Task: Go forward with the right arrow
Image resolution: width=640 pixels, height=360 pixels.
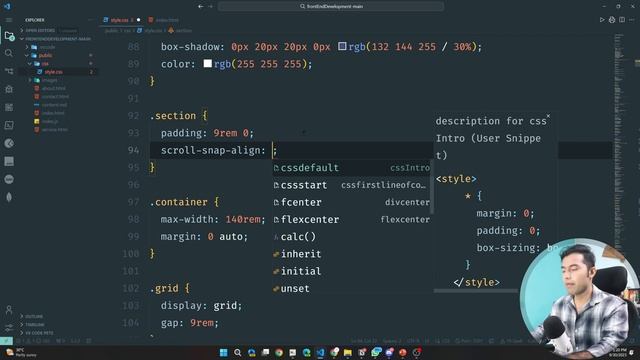Action: (x=211, y=6)
